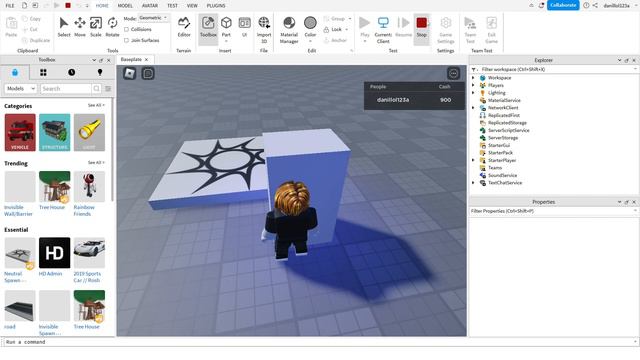Select ServerScriptService in Explorer
The image size is (640, 360).
coord(509,130)
